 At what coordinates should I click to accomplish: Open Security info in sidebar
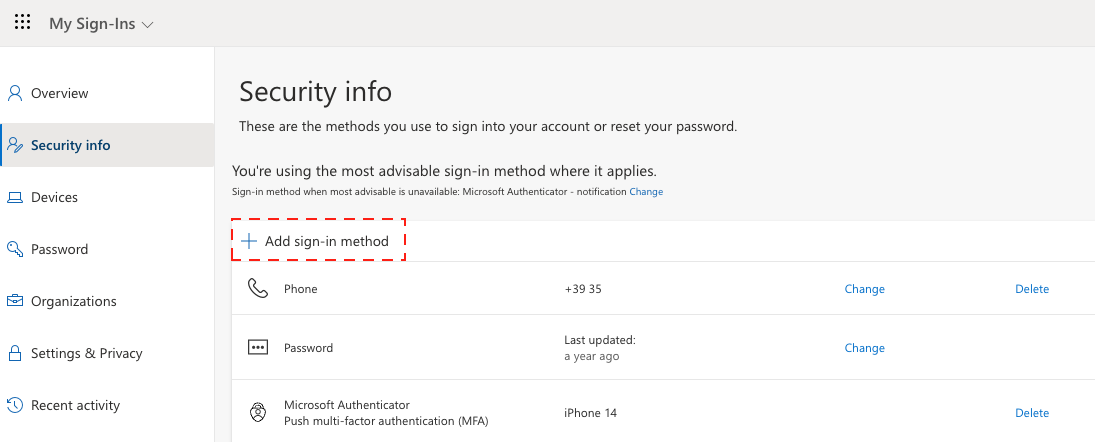pos(70,145)
